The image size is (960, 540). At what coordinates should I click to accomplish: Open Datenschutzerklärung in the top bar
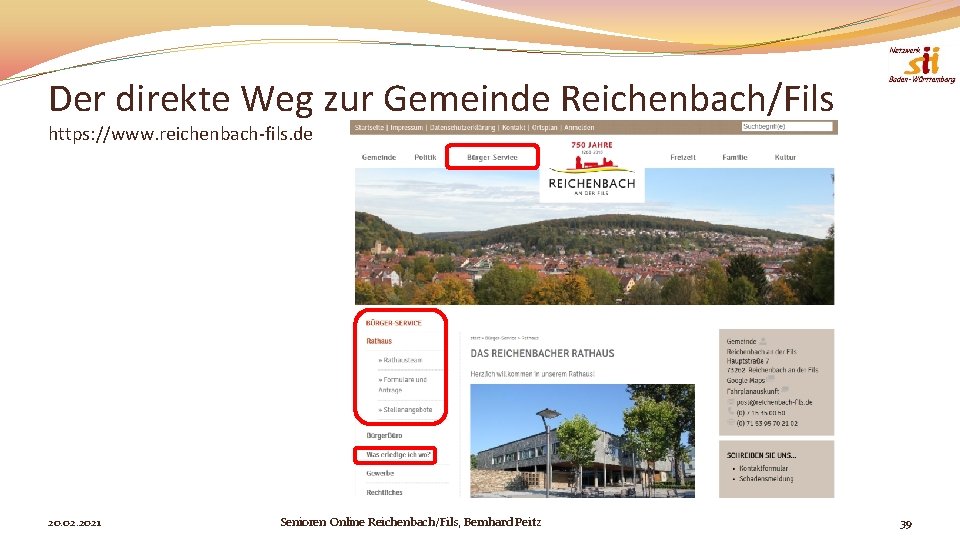pos(462,127)
